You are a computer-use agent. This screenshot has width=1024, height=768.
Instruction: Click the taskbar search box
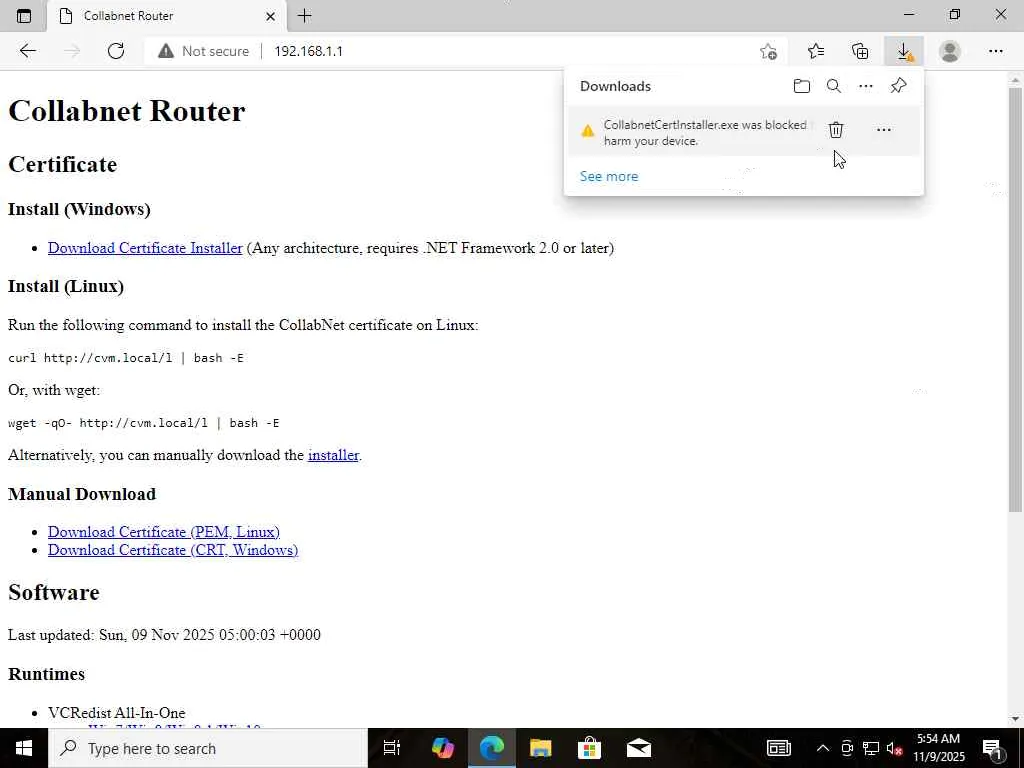pos(208,748)
